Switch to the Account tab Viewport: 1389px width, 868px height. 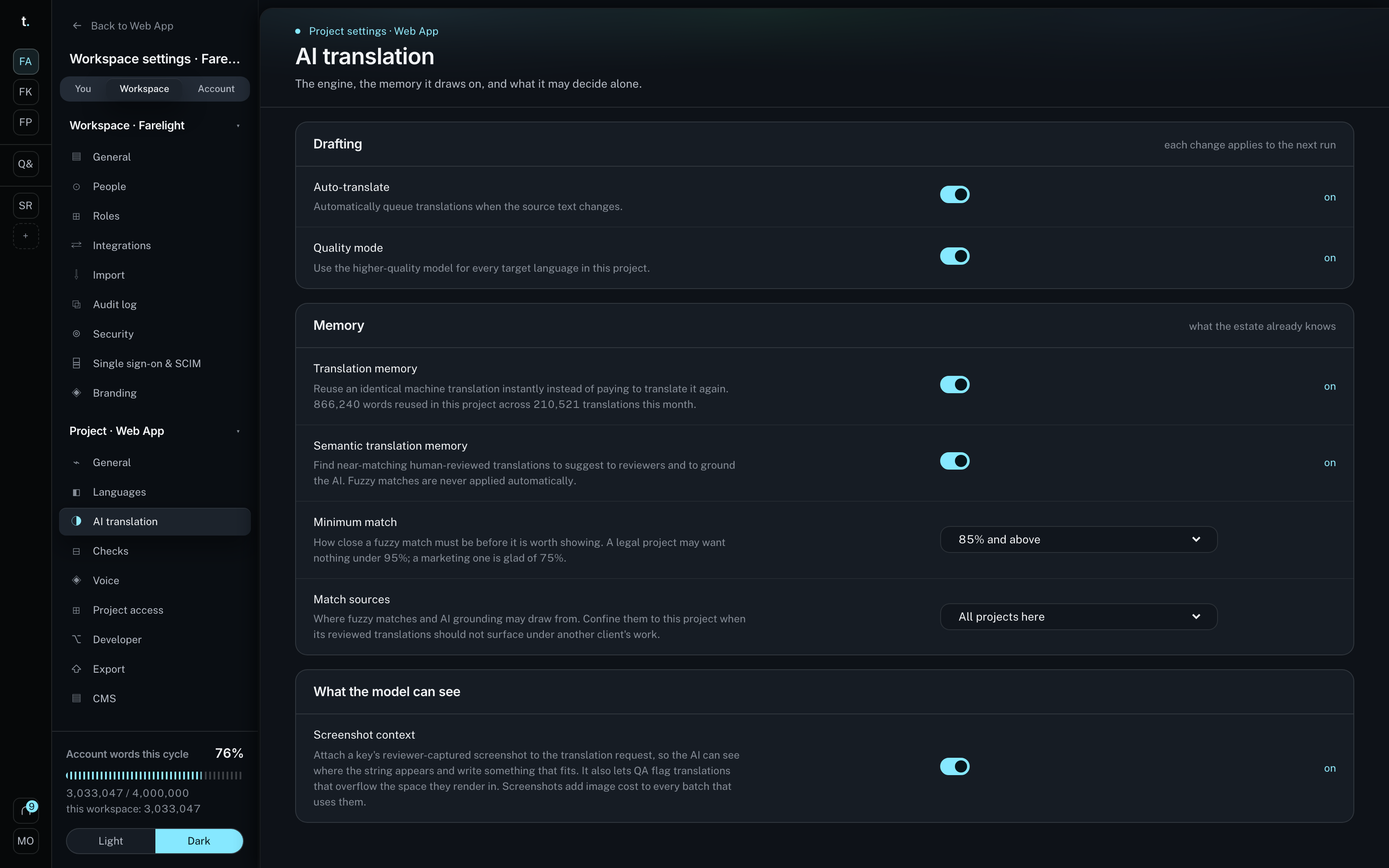coord(216,89)
